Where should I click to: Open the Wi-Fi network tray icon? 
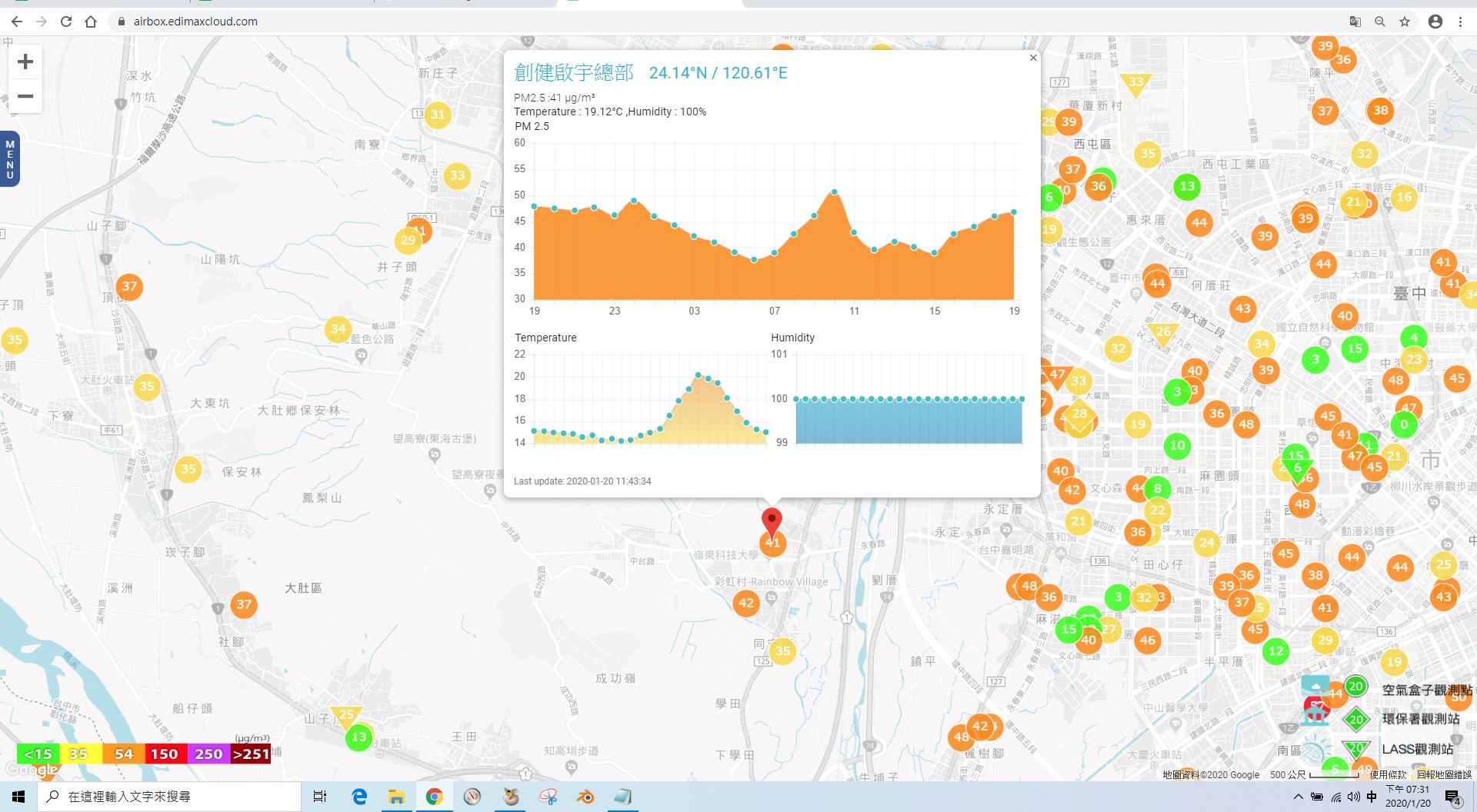pos(1335,797)
